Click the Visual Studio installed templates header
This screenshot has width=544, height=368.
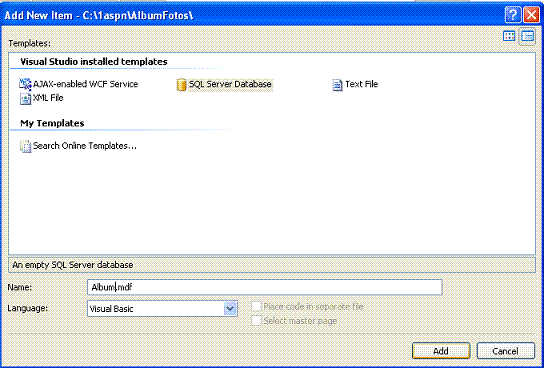click(x=94, y=62)
